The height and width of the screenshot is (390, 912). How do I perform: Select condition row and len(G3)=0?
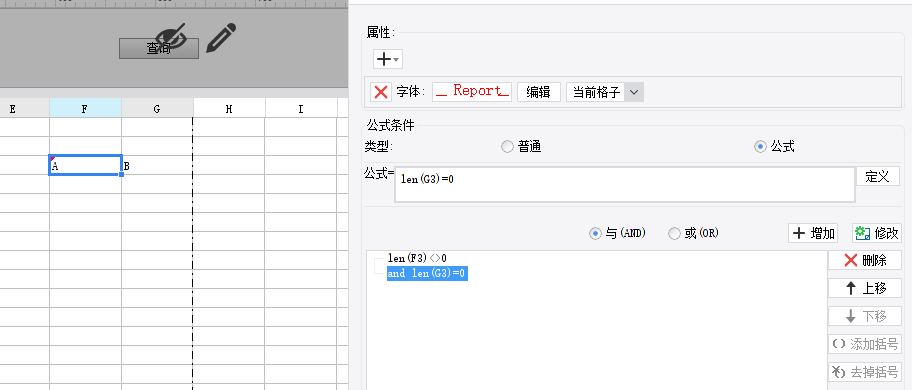coord(428,274)
